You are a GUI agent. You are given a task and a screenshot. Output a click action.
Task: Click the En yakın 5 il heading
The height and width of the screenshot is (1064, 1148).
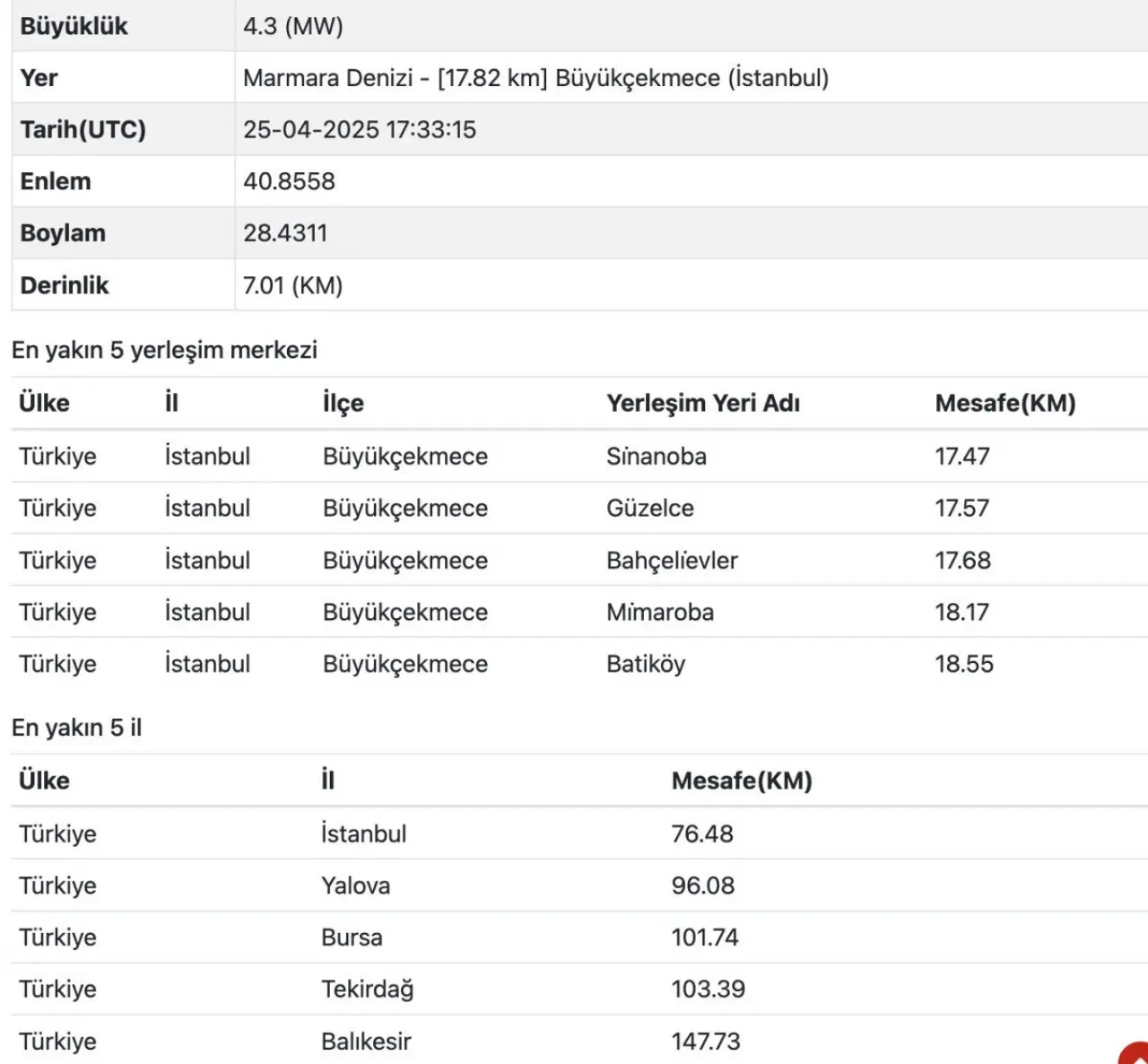77,728
